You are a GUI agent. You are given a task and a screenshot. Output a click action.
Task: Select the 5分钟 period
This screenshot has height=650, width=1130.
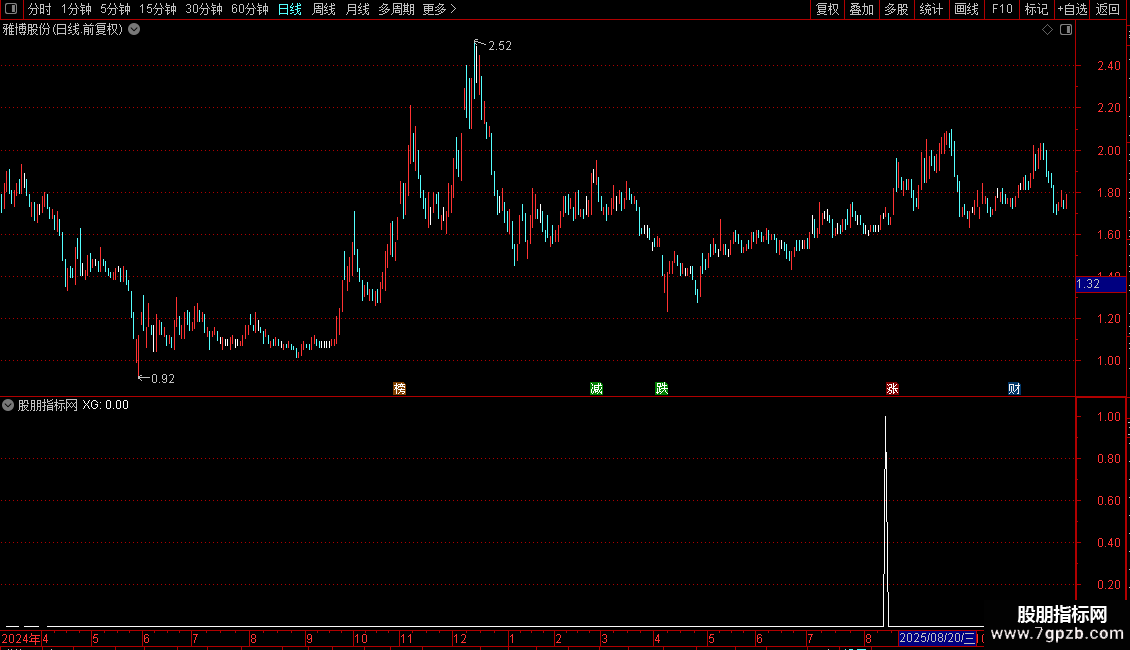click(x=115, y=9)
